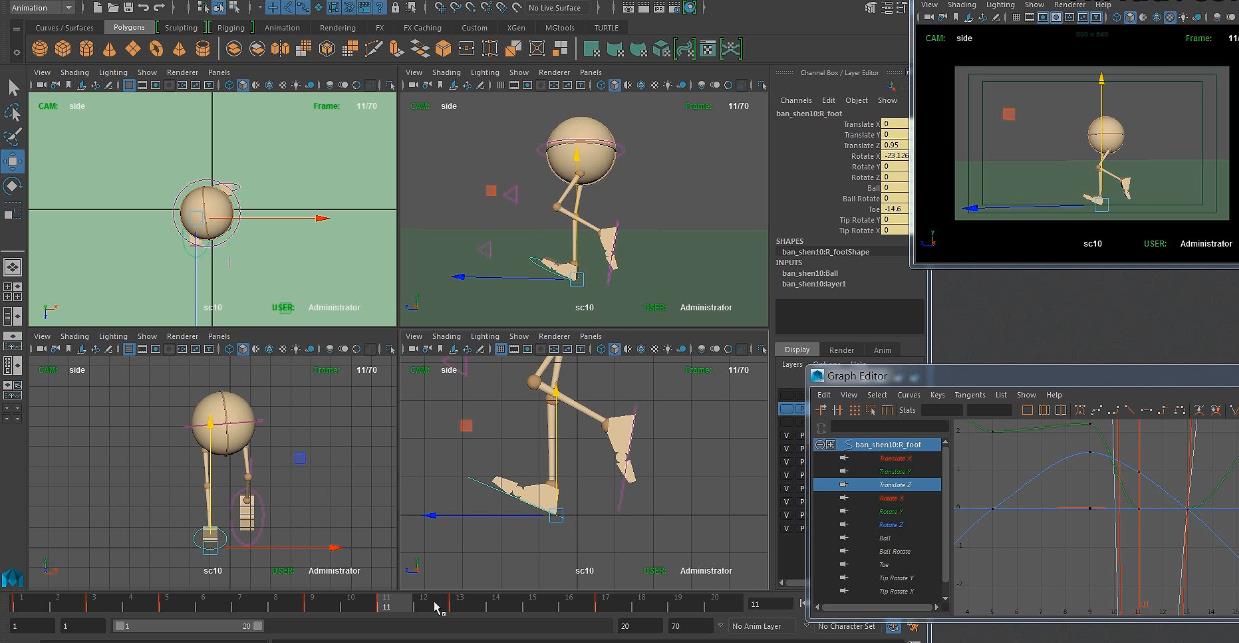
Task: Open Tangents menu in Graph Editor
Action: click(x=969, y=395)
